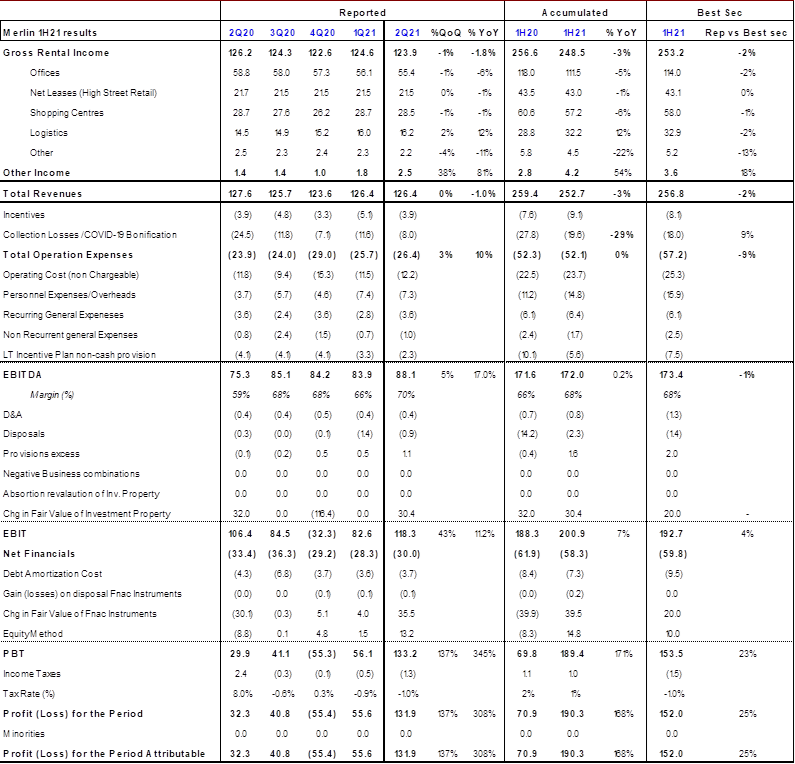795x764 pixels.
Task: Select the Offices row label
Action: [x=47, y=72]
